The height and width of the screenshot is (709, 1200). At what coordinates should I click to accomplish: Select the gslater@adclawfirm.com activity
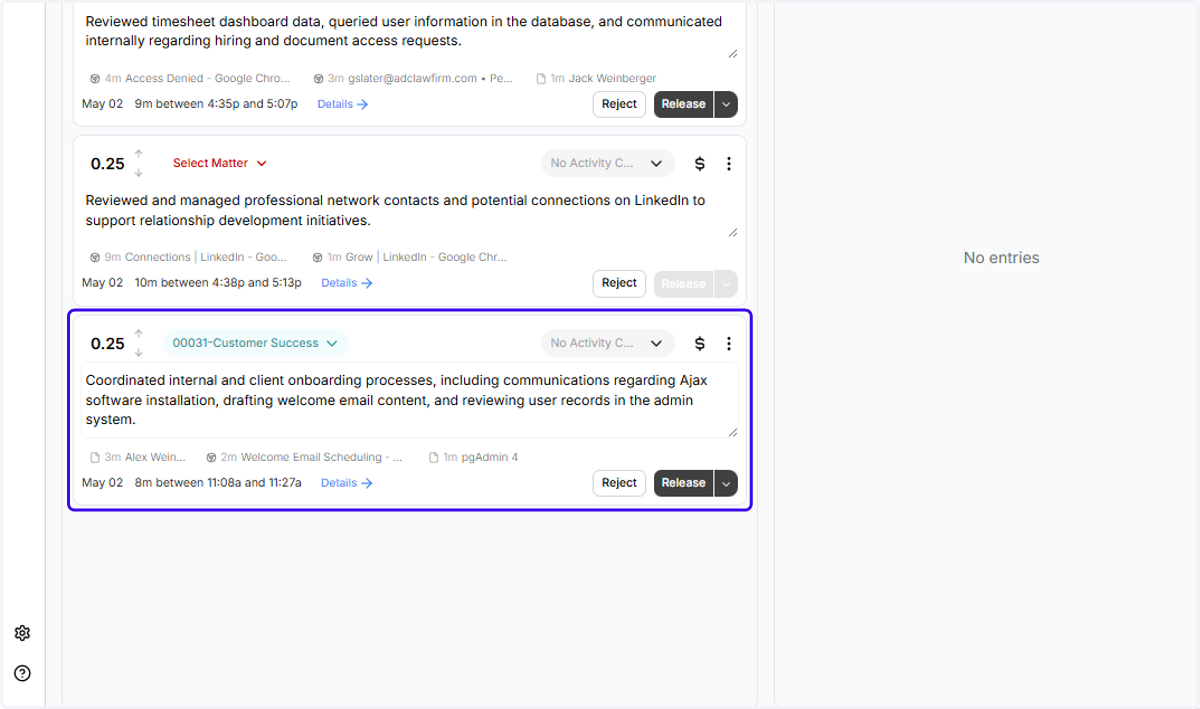coord(413,78)
